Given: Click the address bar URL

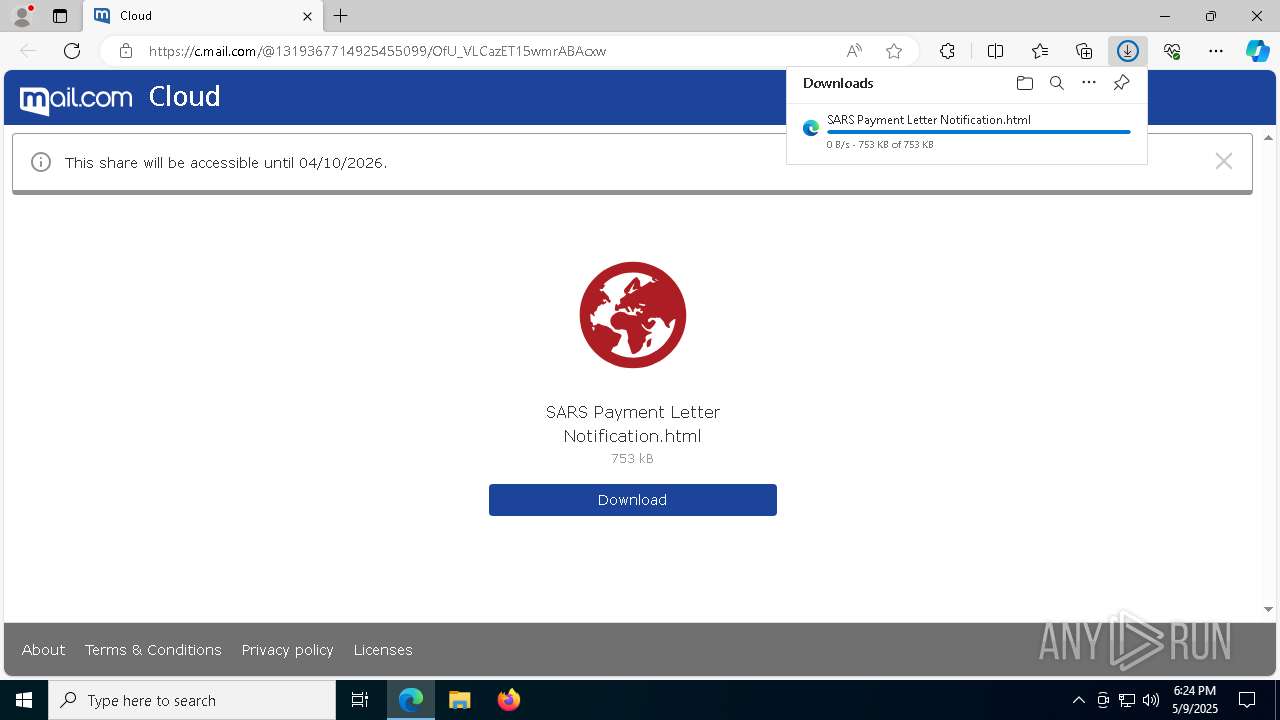Looking at the screenshot, I should (x=377, y=51).
